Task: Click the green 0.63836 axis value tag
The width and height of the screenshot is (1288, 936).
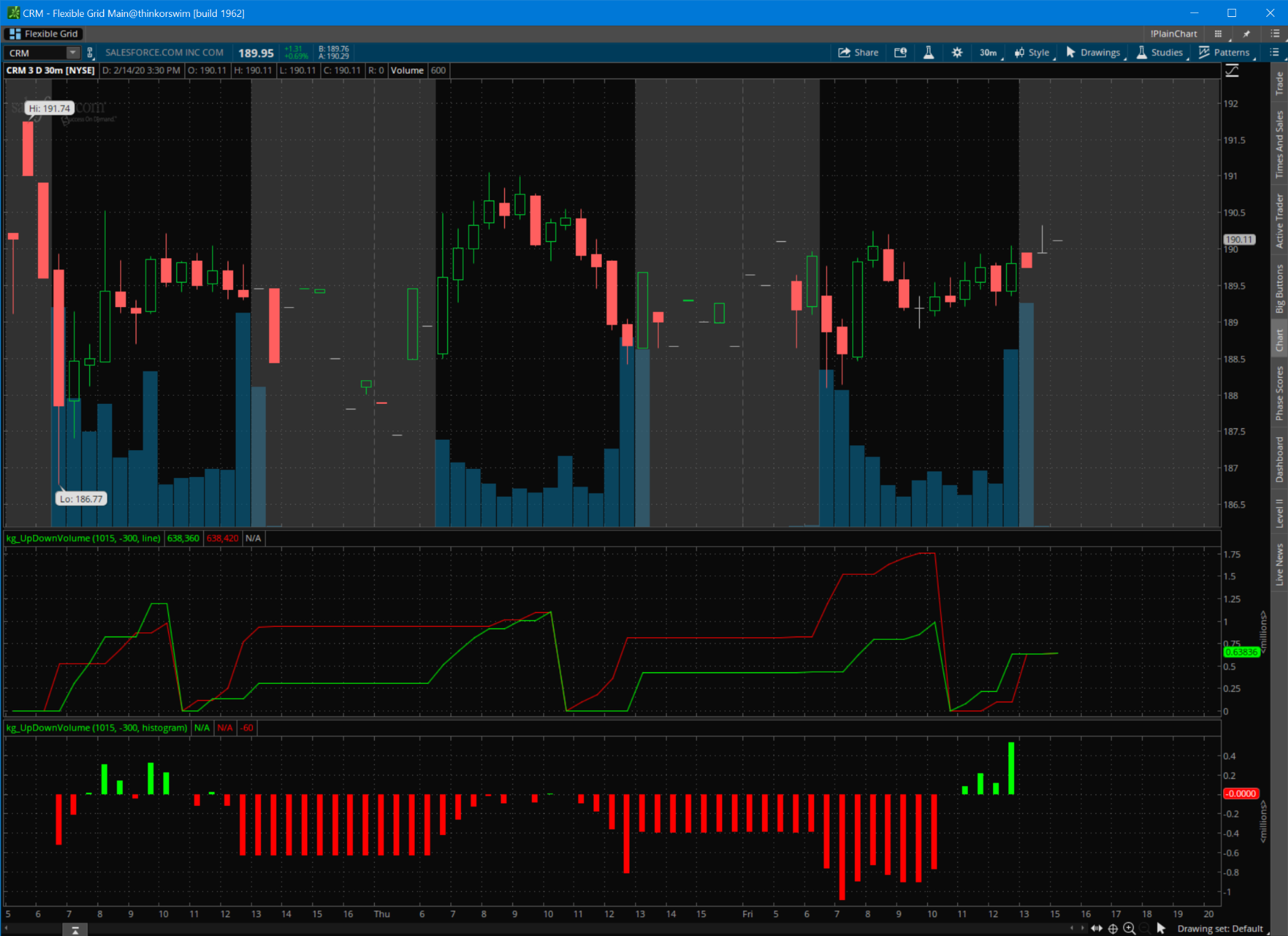Action: 1241,652
